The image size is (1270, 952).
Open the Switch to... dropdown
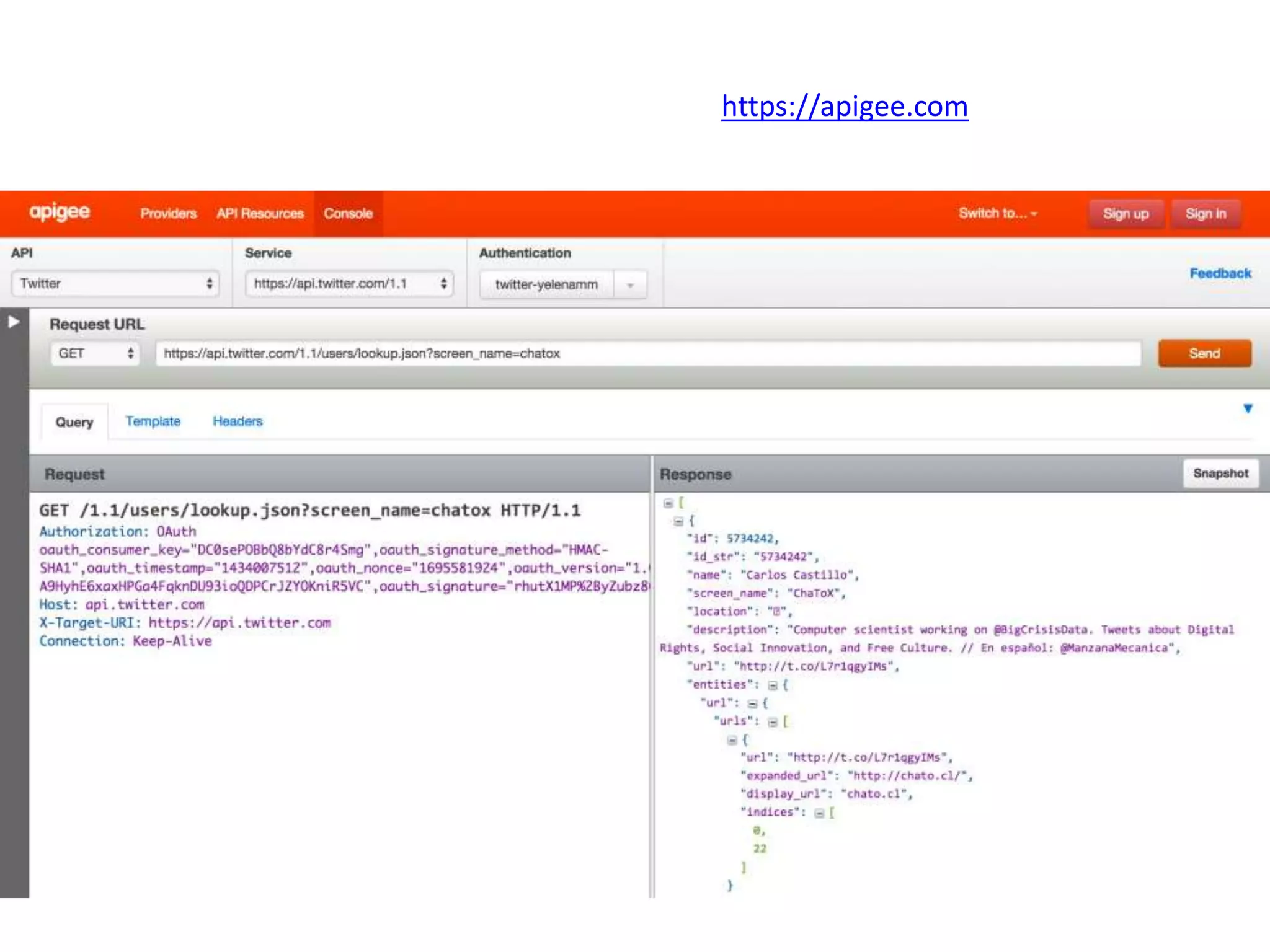[x=997, y=213]
